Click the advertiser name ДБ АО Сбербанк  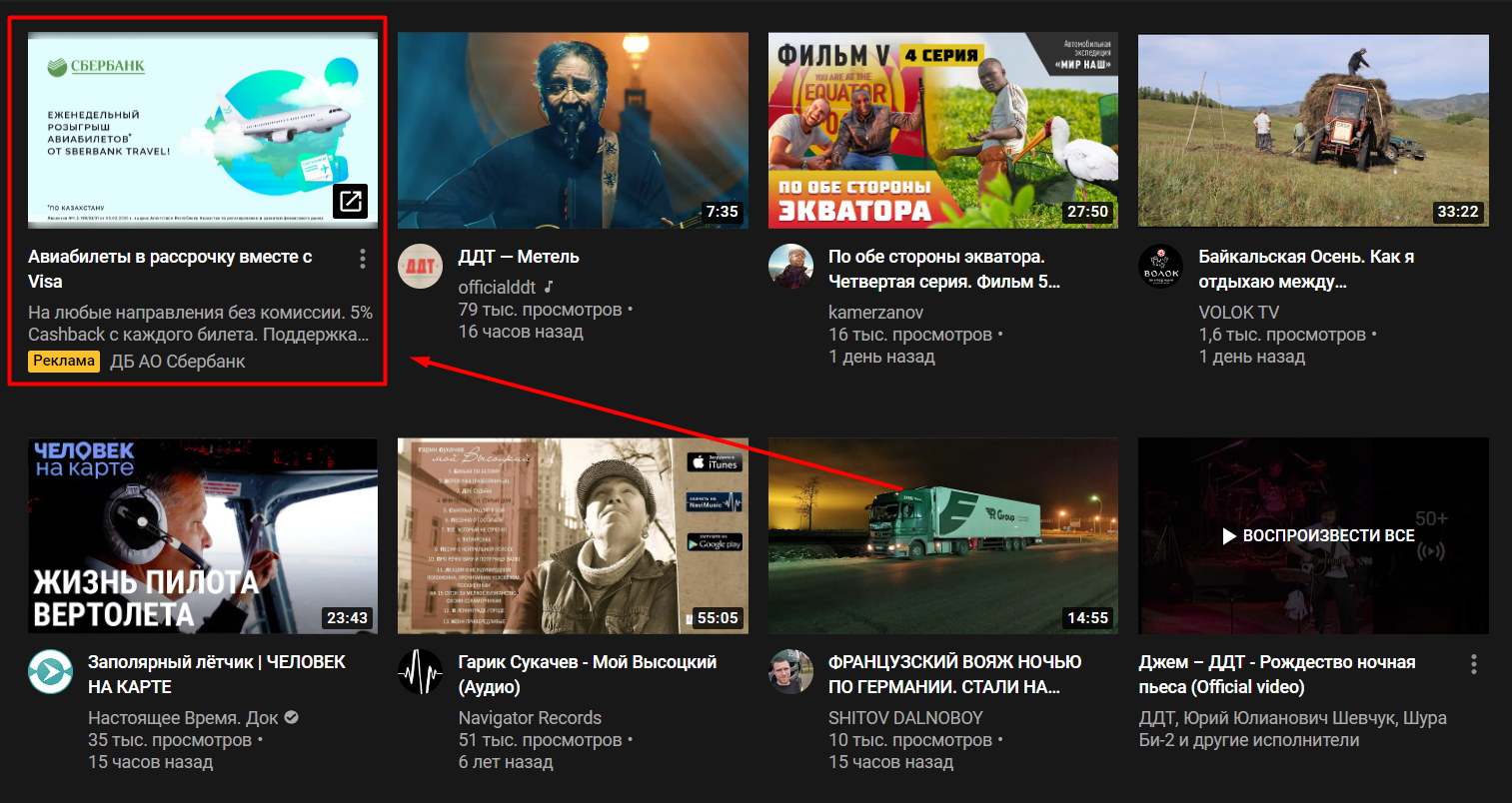pos(177,362)
